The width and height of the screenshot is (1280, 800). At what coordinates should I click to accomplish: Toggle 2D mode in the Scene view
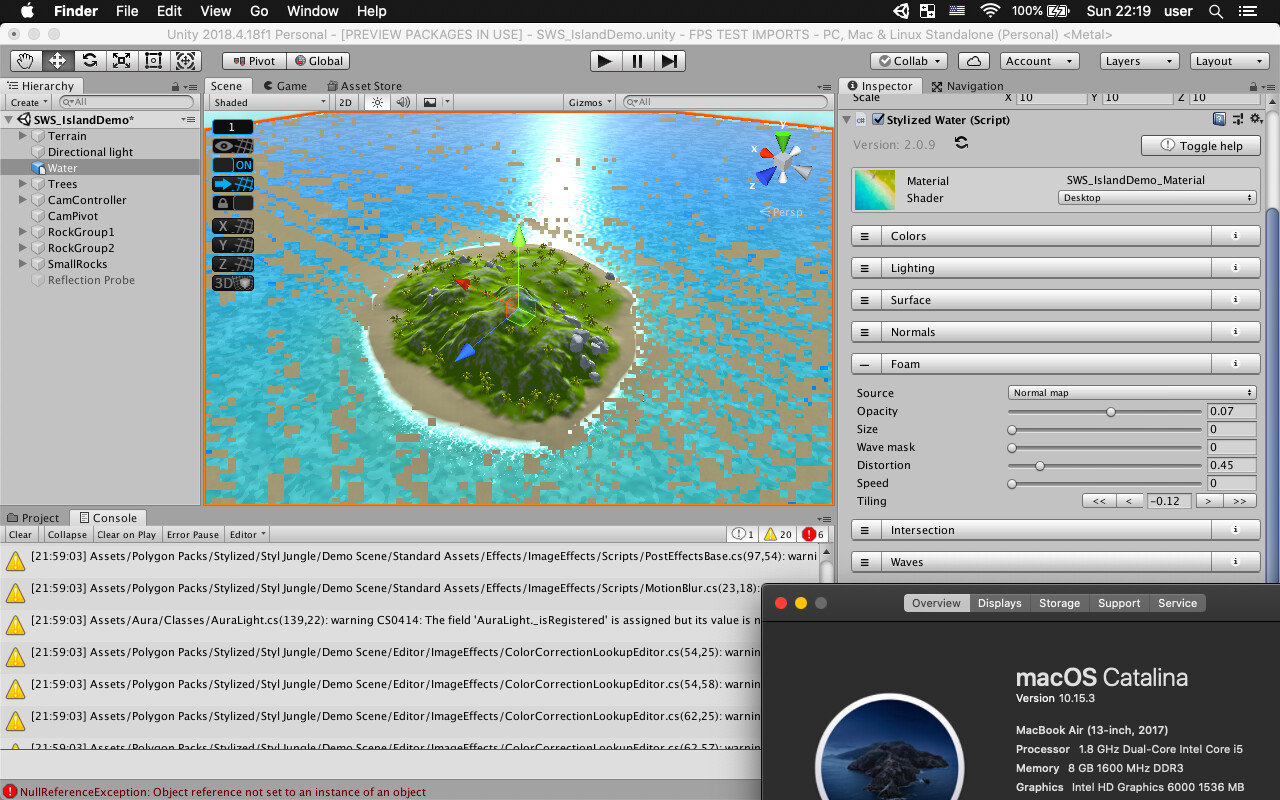click(x=345, y=101)
